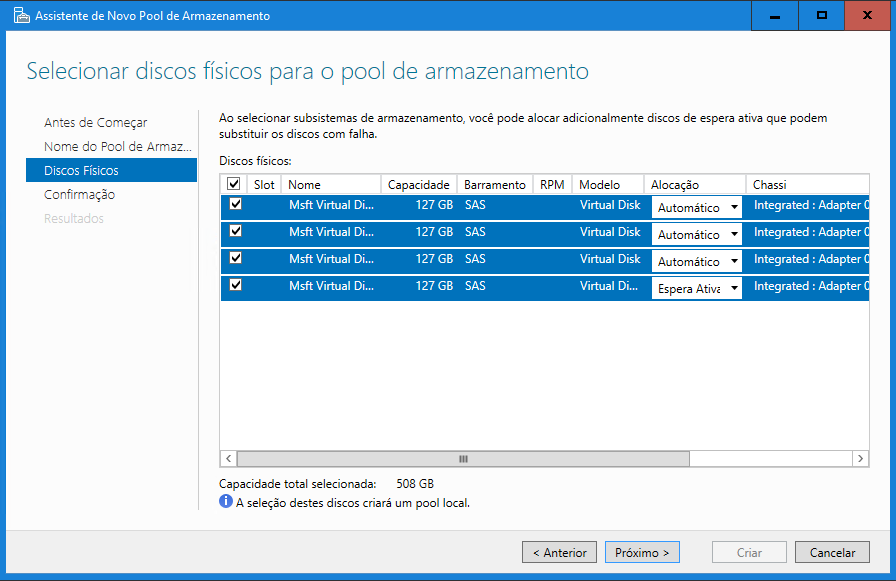Open Nome do Pool de Armazenamento step

pos(116,147)
